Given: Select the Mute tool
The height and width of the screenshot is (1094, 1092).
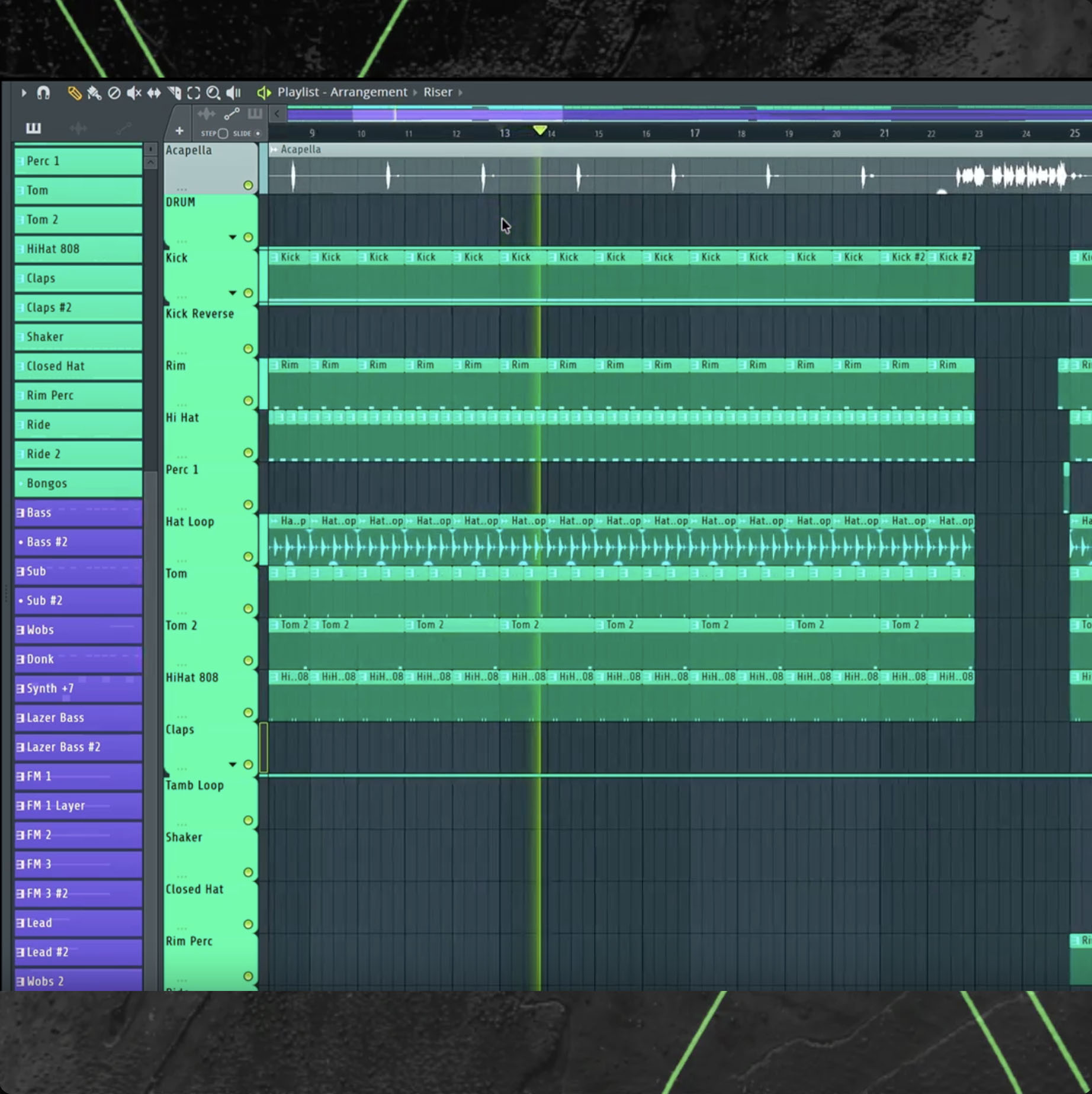Looking at the screenshot, I should pos(134,93).
